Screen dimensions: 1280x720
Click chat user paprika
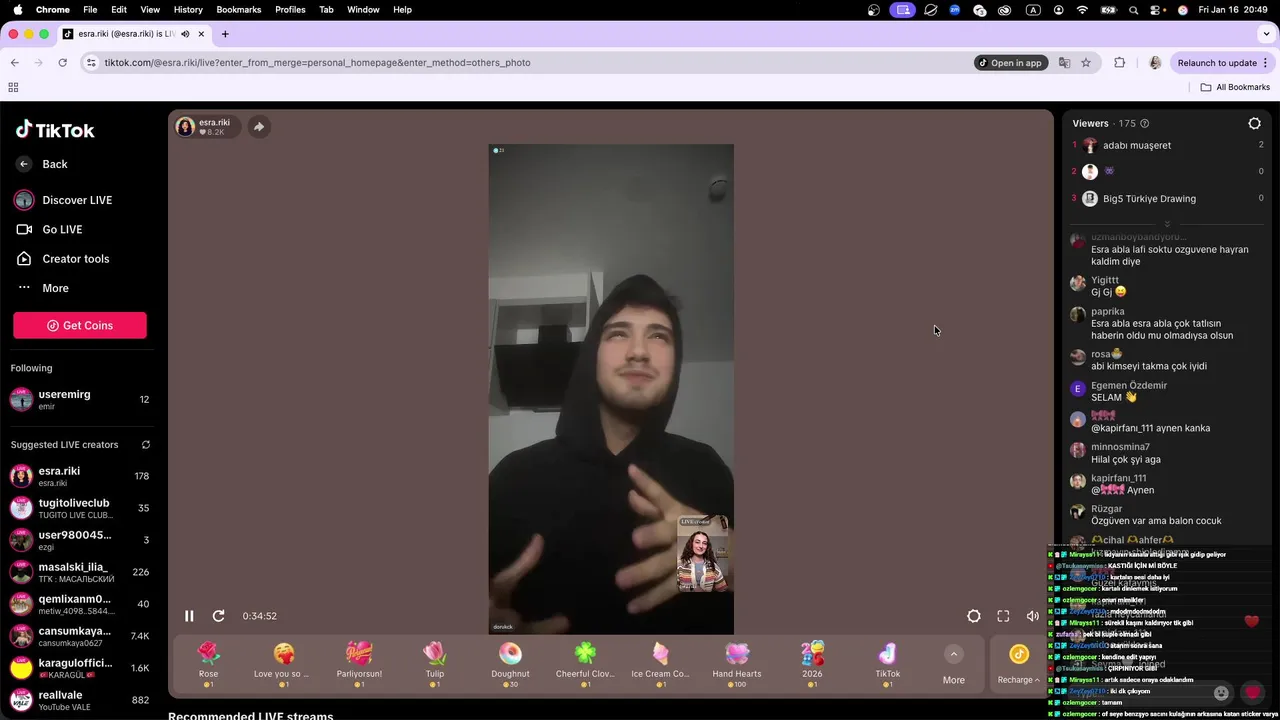1108,312
